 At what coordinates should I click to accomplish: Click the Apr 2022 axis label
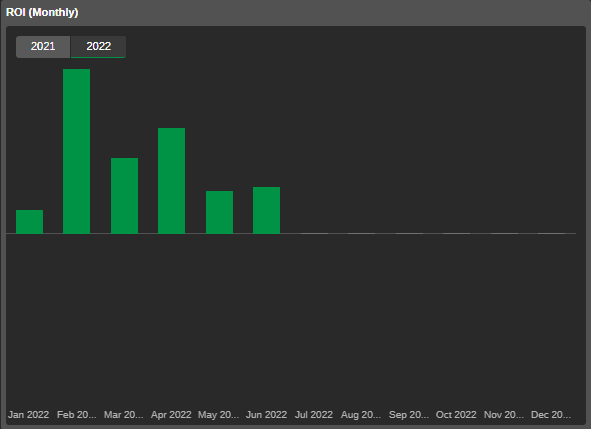(171, 415)
